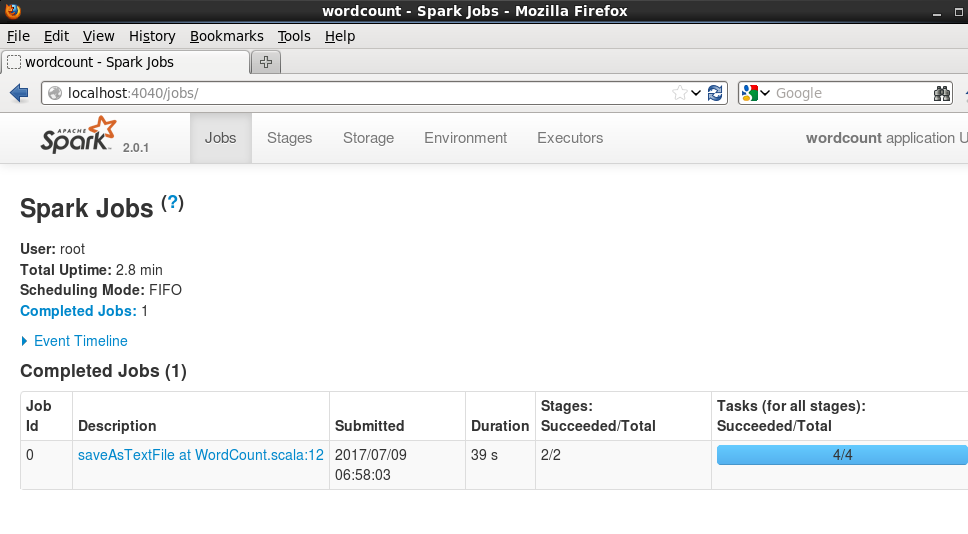Reload the page with the refresh icon
968x534 pixels.
coord(715,93)
